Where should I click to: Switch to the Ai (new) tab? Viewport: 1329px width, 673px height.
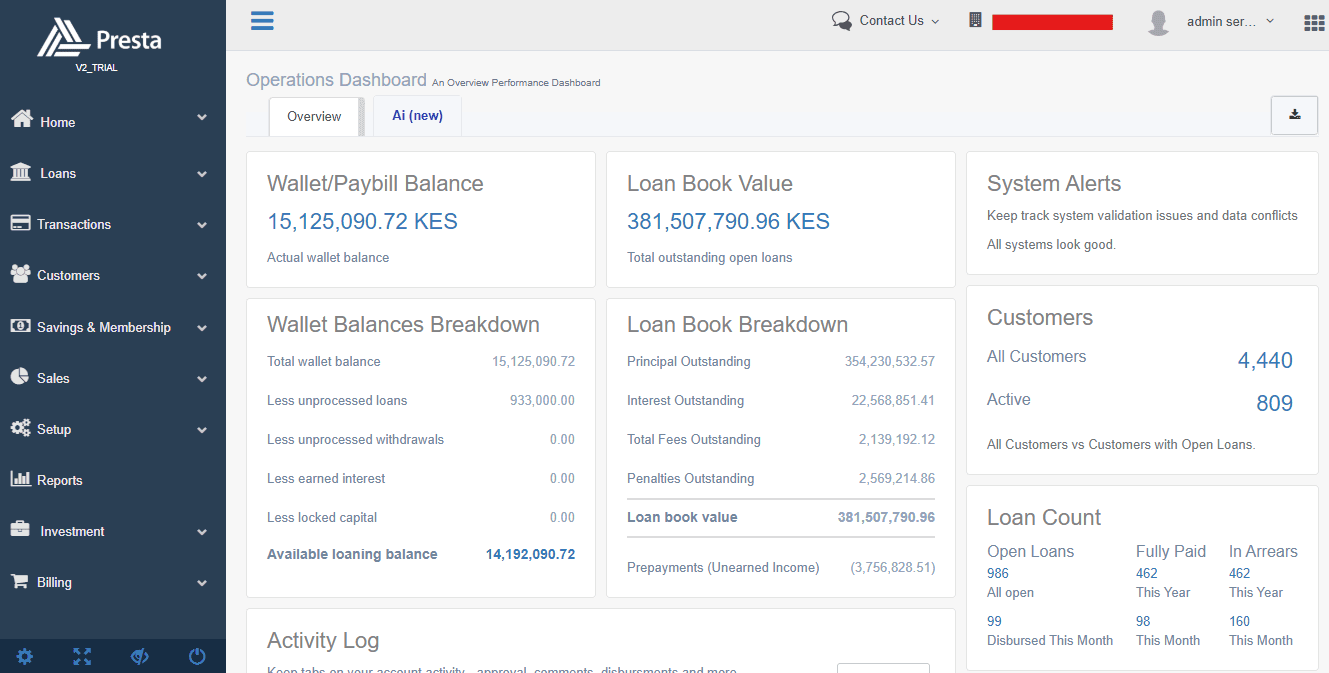(x=417, y=115)
